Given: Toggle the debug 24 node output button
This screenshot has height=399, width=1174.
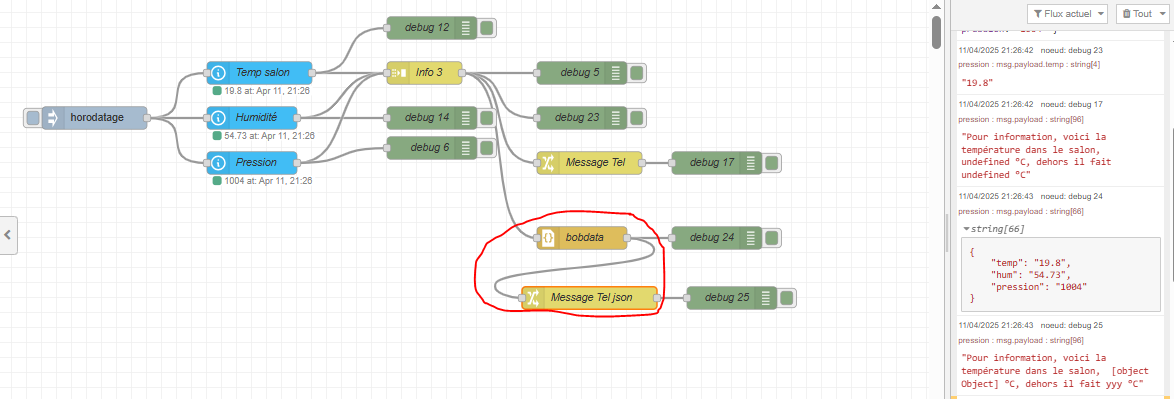Looking at the screenshot, I should click(x=771, y=237).
